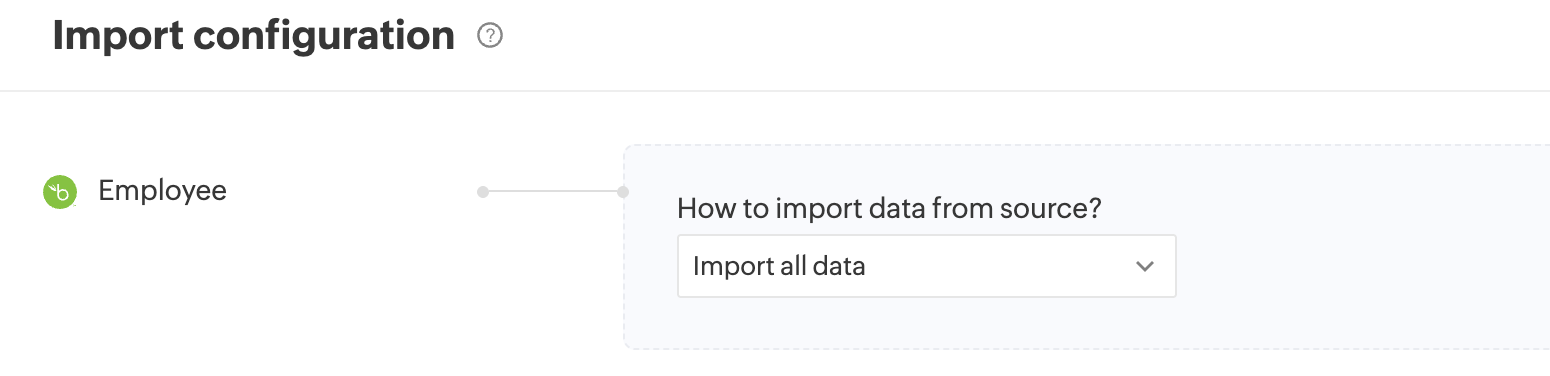The image size is (1550, 376).
Task: Click the green BambooHR logo icon
Action: pos(60,192)
